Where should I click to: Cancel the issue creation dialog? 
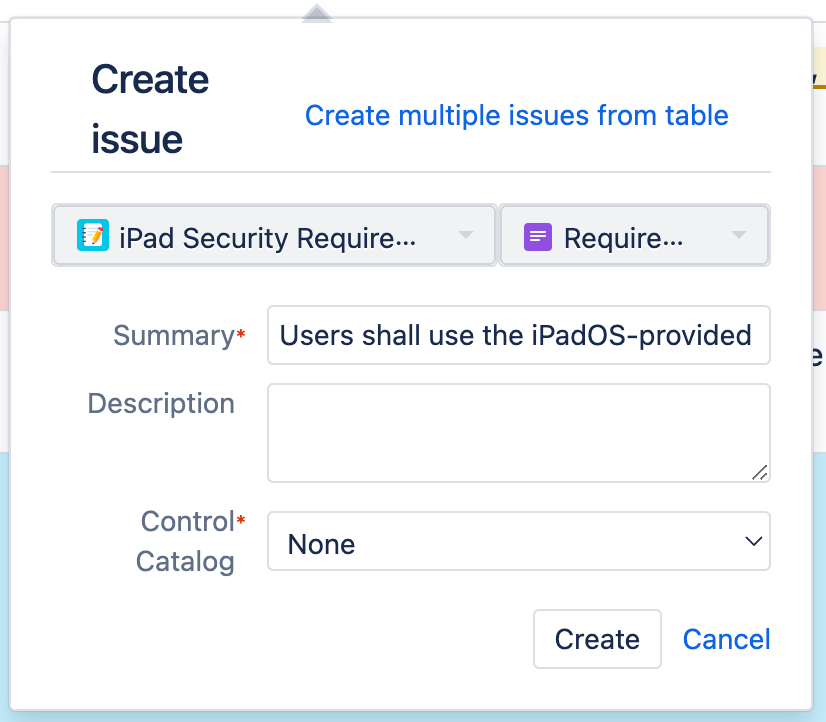pos(726,639)
